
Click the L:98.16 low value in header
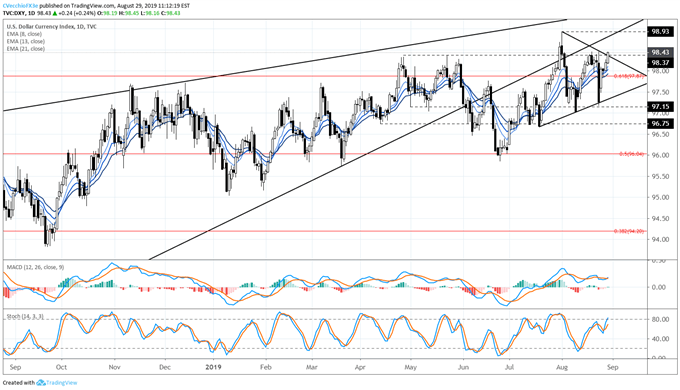pyautogui.click(x=149, y=13)
